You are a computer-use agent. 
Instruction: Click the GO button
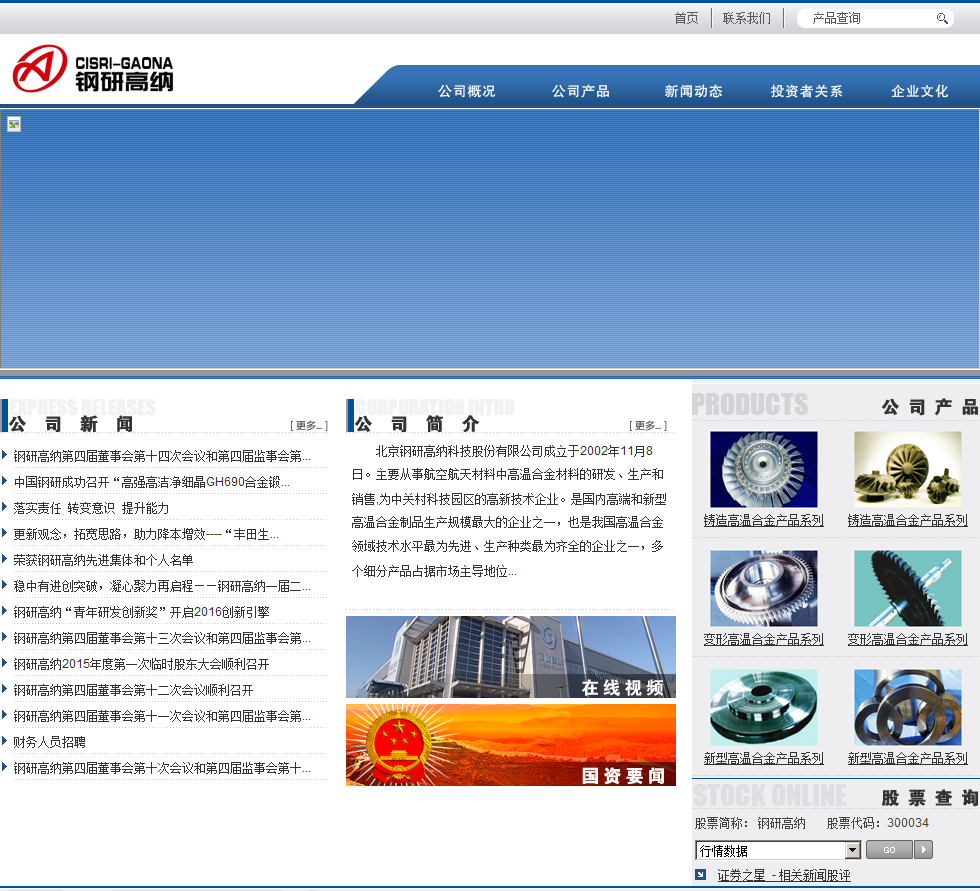tap(889, 850)
